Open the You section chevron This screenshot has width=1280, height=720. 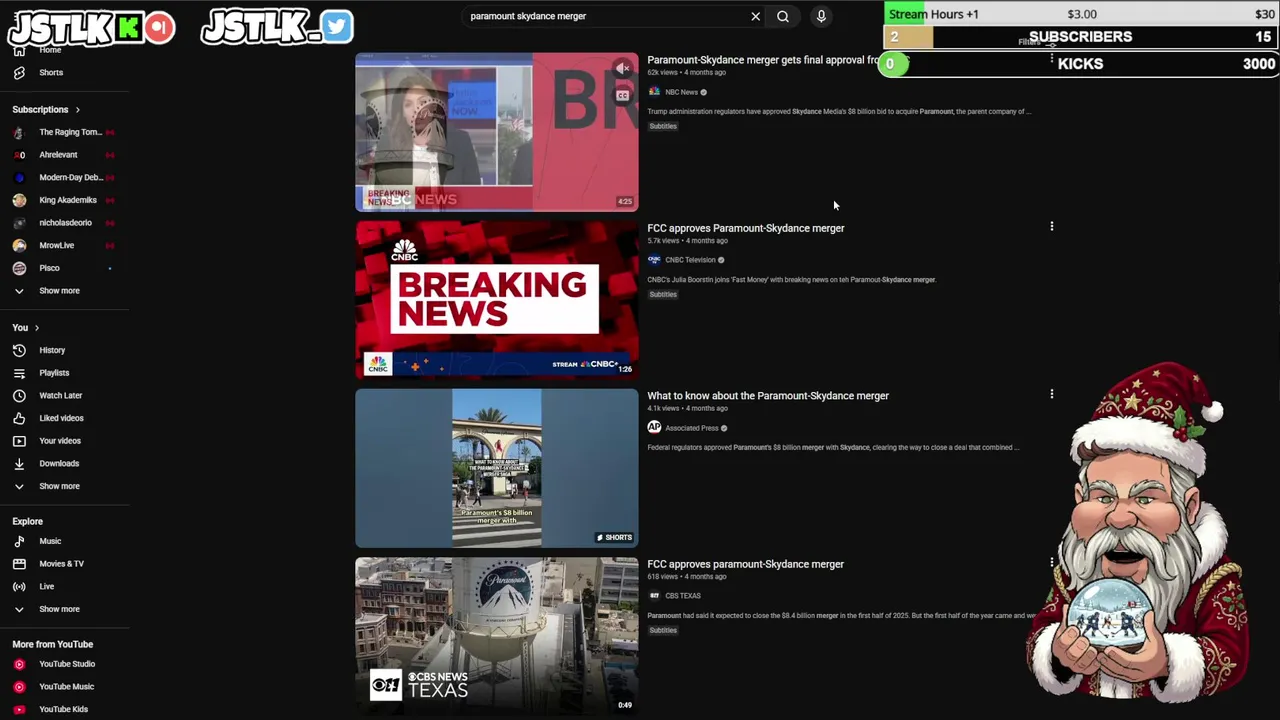pos(37,328)
